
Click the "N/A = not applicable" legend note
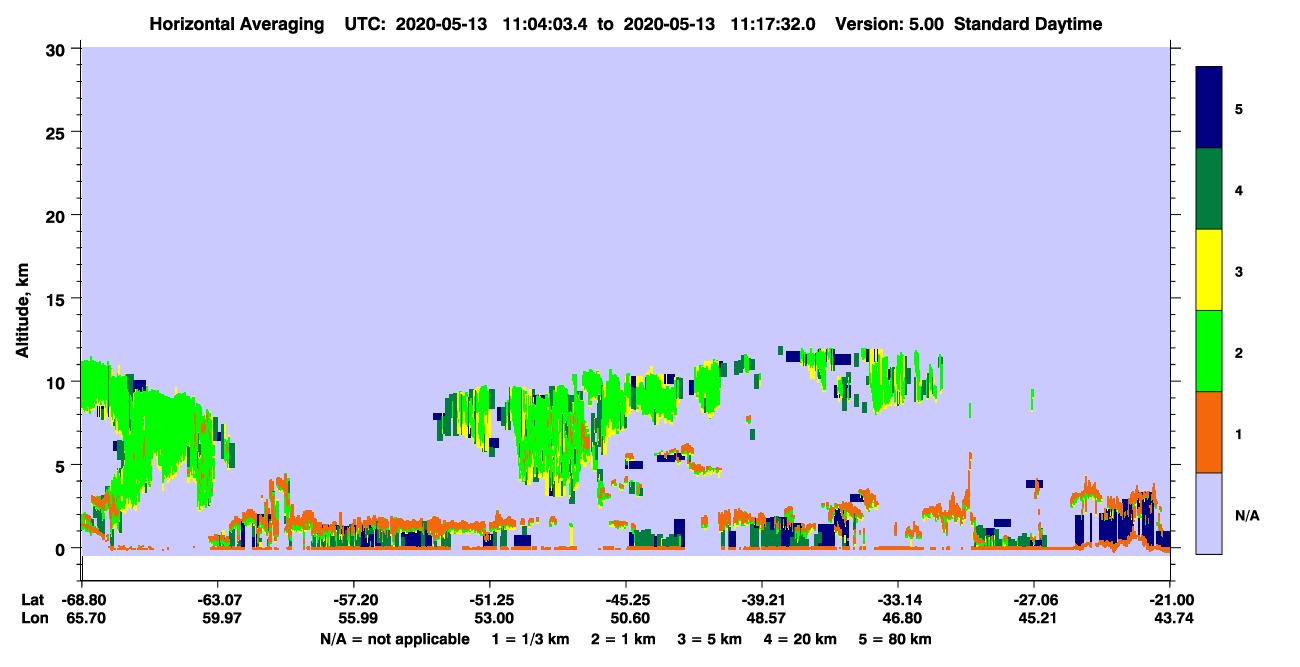[x=394, y=639]
